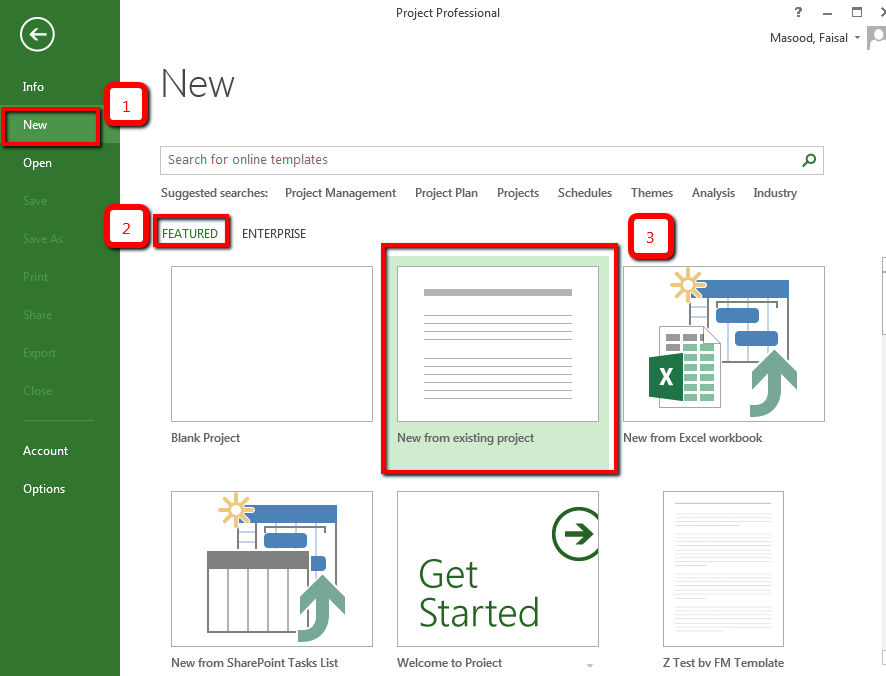The width and height of the screenshot is (886, 676).
Task: Click the Blank Project label
Action: click(206, 437)
